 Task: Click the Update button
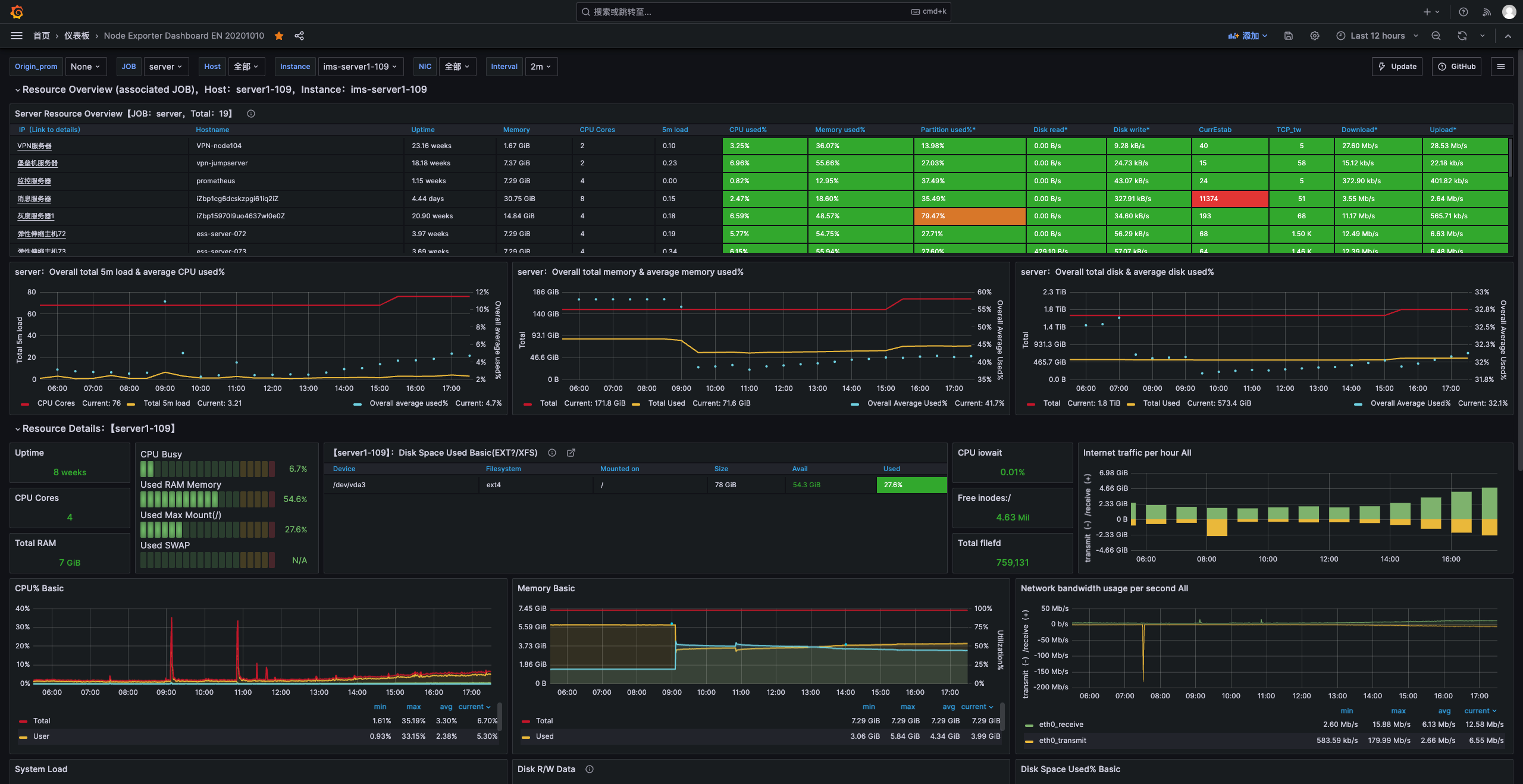coord(1397,67)
